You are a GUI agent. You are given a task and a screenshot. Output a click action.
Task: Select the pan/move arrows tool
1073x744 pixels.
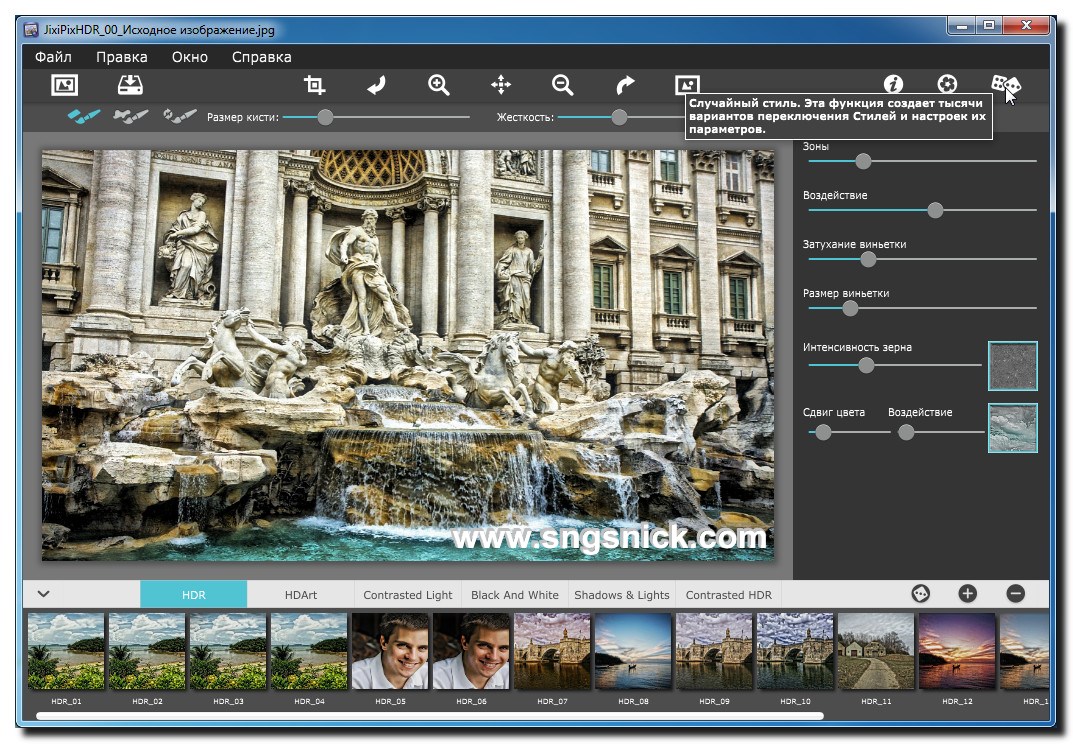tap(501, 85)
